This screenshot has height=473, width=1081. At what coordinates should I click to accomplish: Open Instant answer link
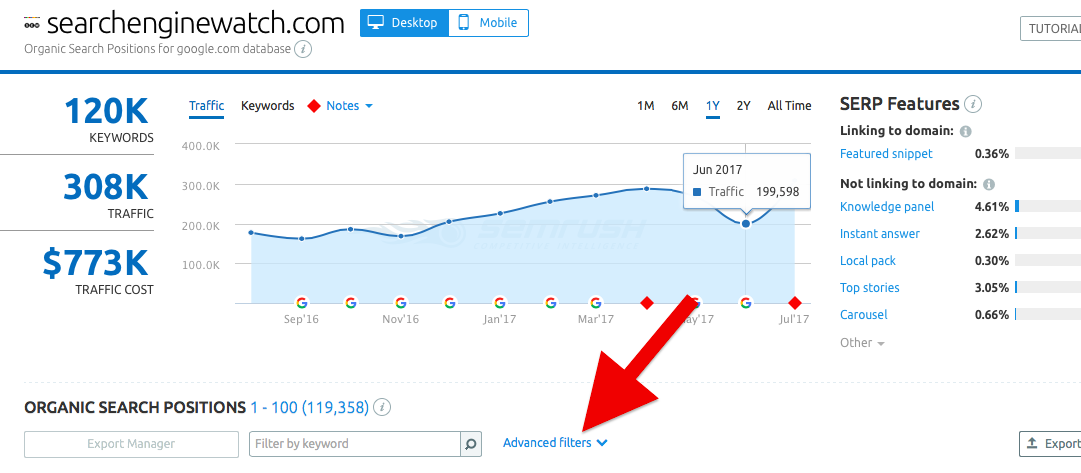point(880,234)
